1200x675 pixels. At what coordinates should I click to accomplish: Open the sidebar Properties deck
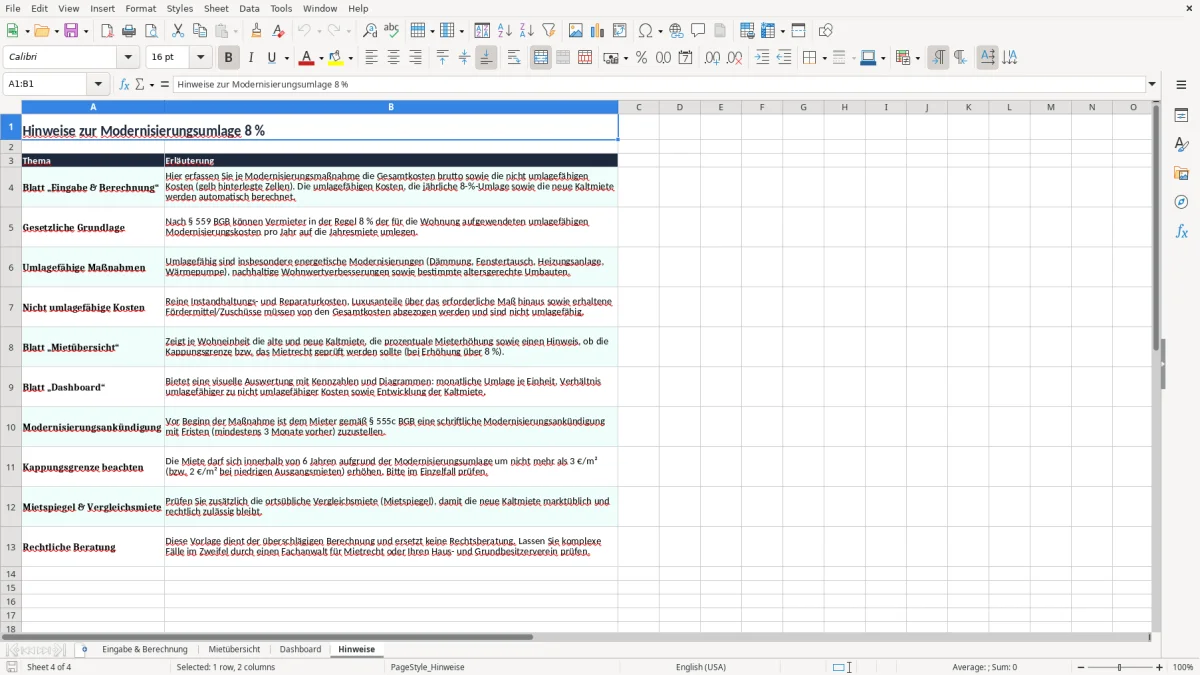[1181, 115]
